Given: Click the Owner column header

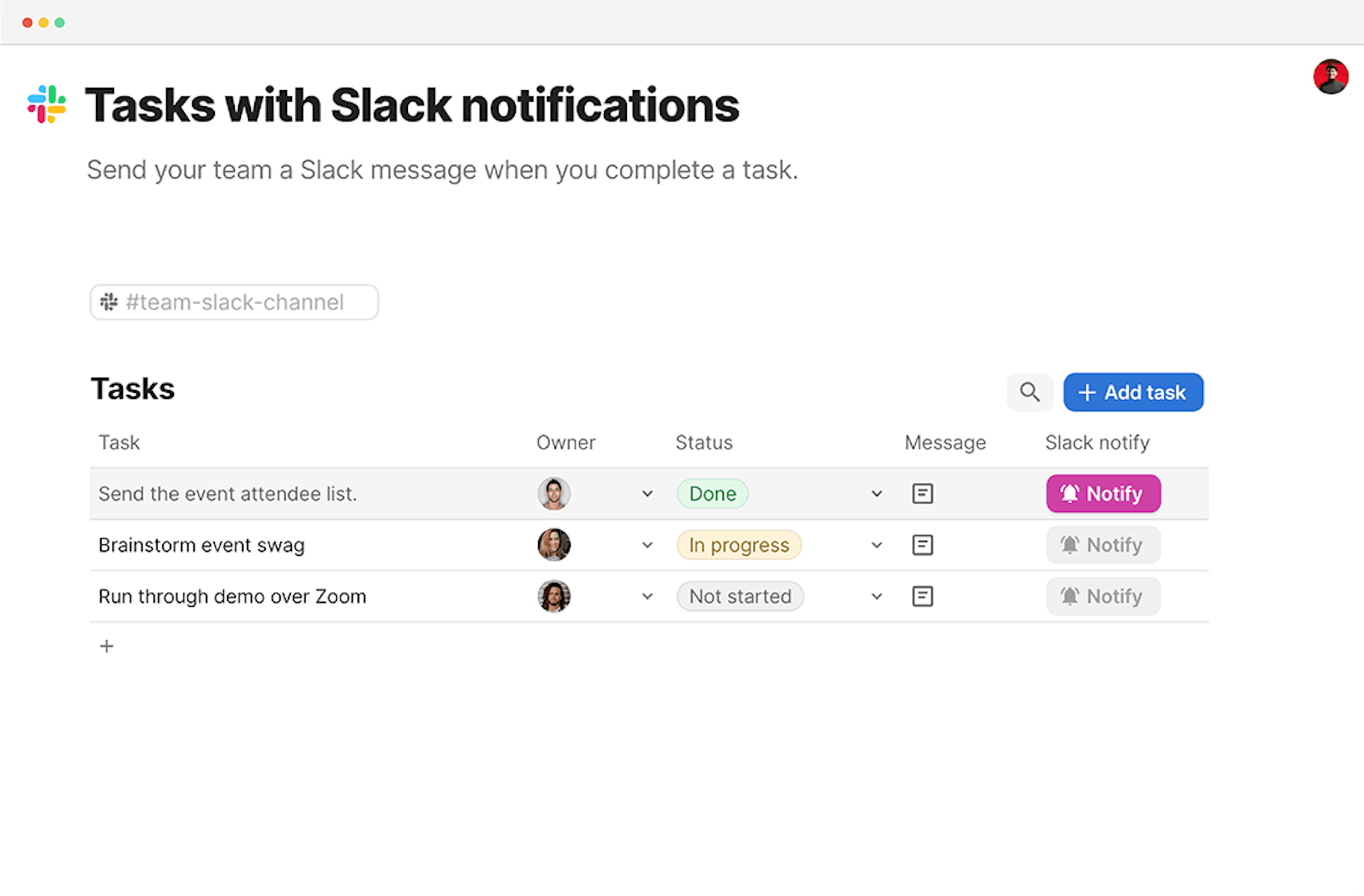Looking at the screenshot, I should coord(566,443).
